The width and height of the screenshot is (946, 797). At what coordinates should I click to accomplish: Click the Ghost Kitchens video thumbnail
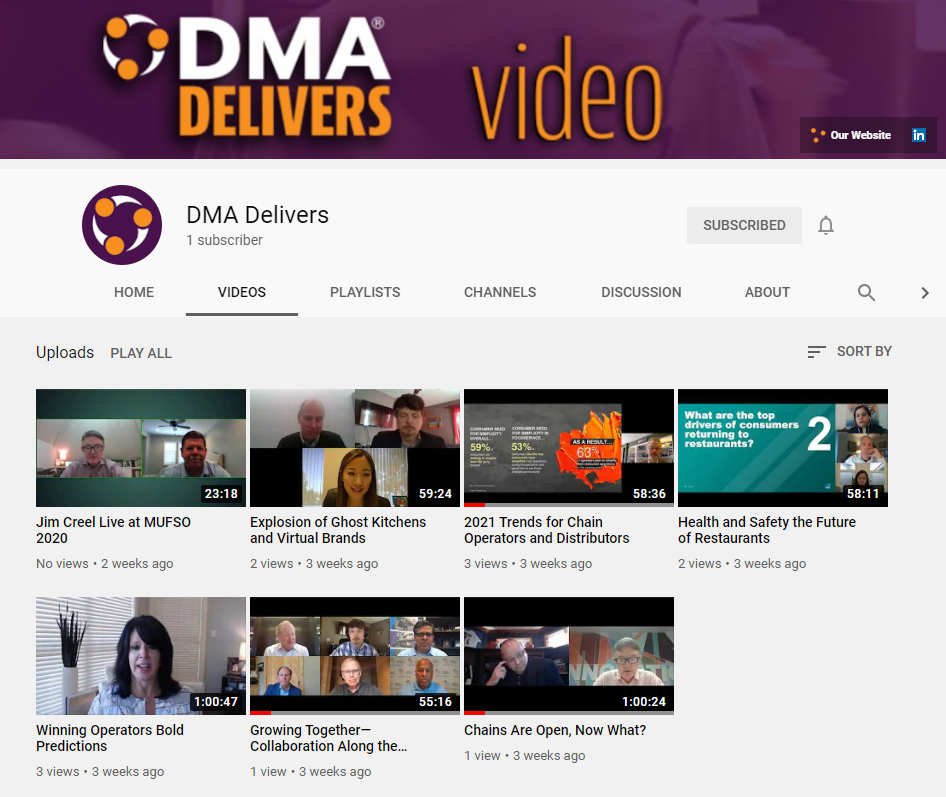coord(355,448)
